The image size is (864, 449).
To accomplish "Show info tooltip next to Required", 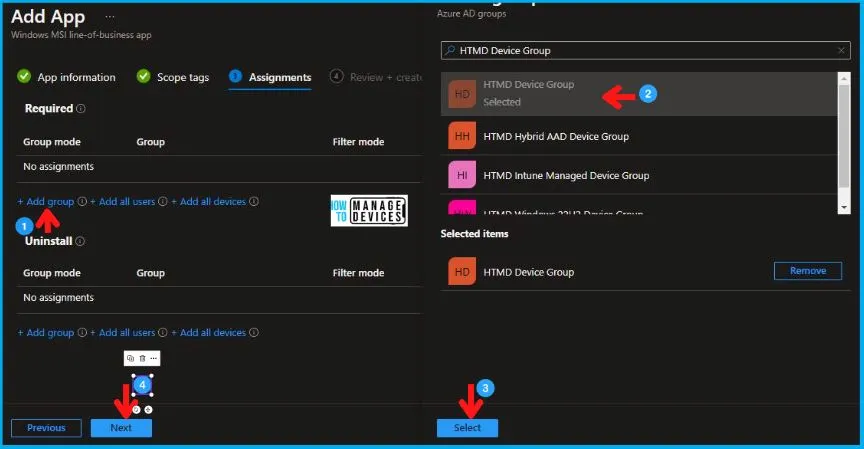I will pos(81,109).
